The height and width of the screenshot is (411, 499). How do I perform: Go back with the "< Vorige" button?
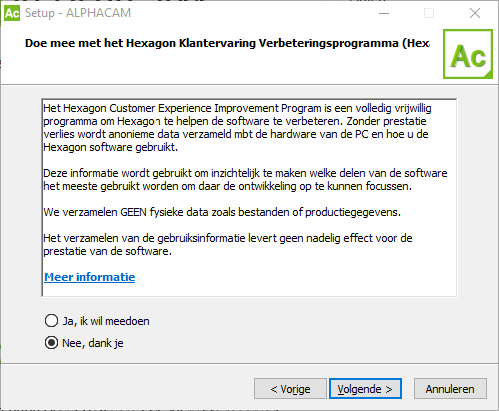[290, 389]
